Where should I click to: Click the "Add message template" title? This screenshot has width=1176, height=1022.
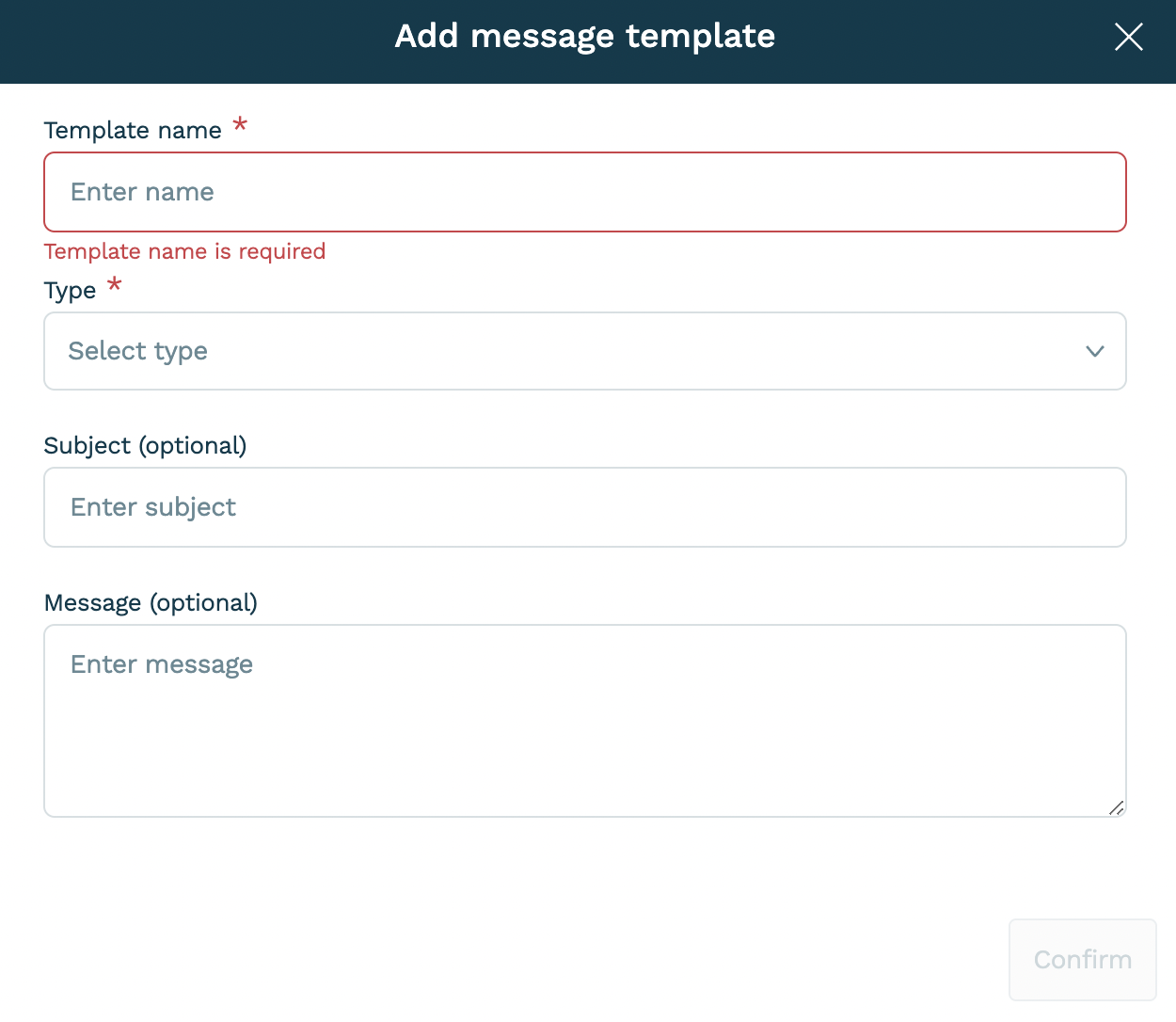tap(584, 36)
